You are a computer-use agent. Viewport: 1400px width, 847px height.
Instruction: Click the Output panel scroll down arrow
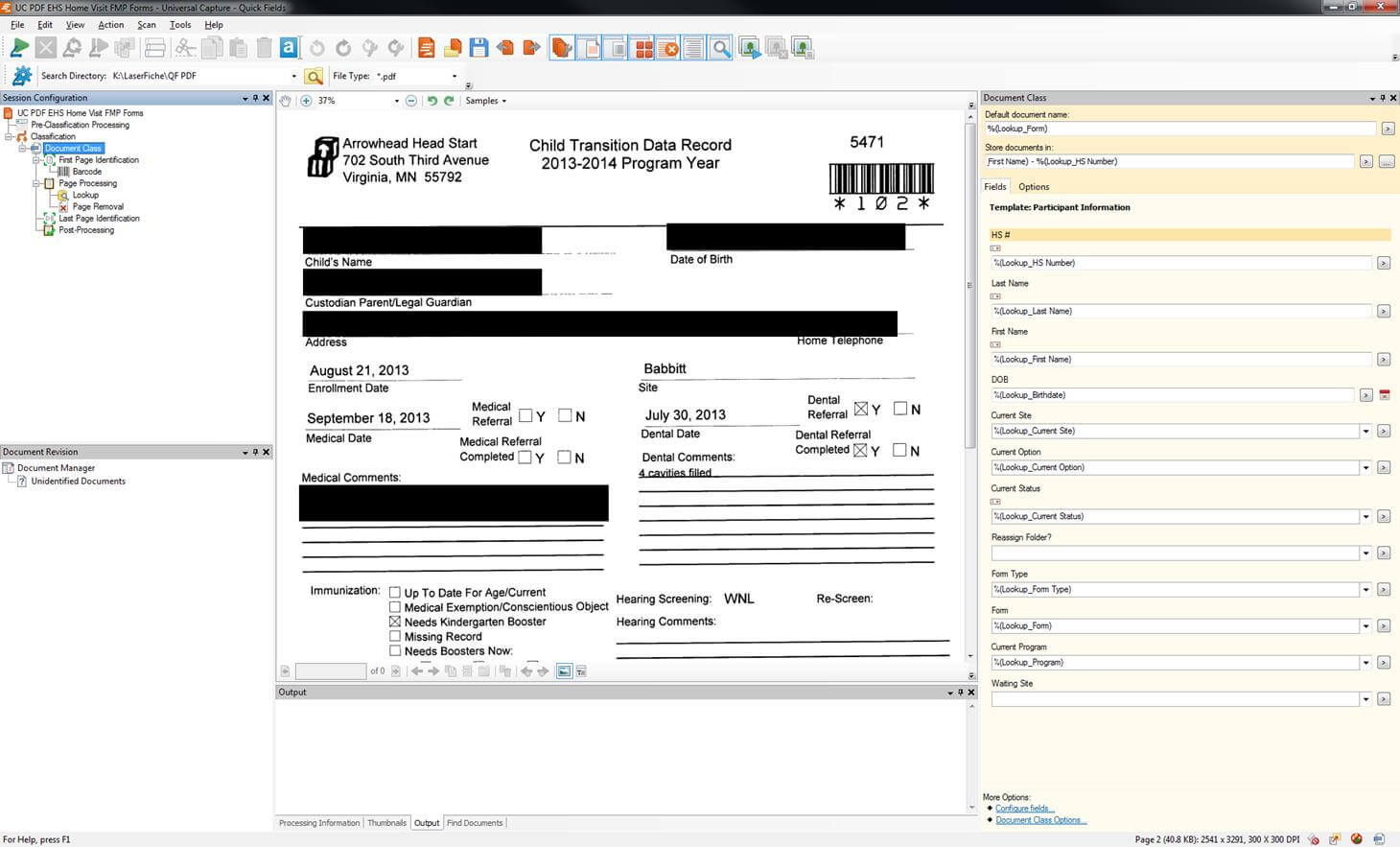pyautogui.click(x=970, y=808)
